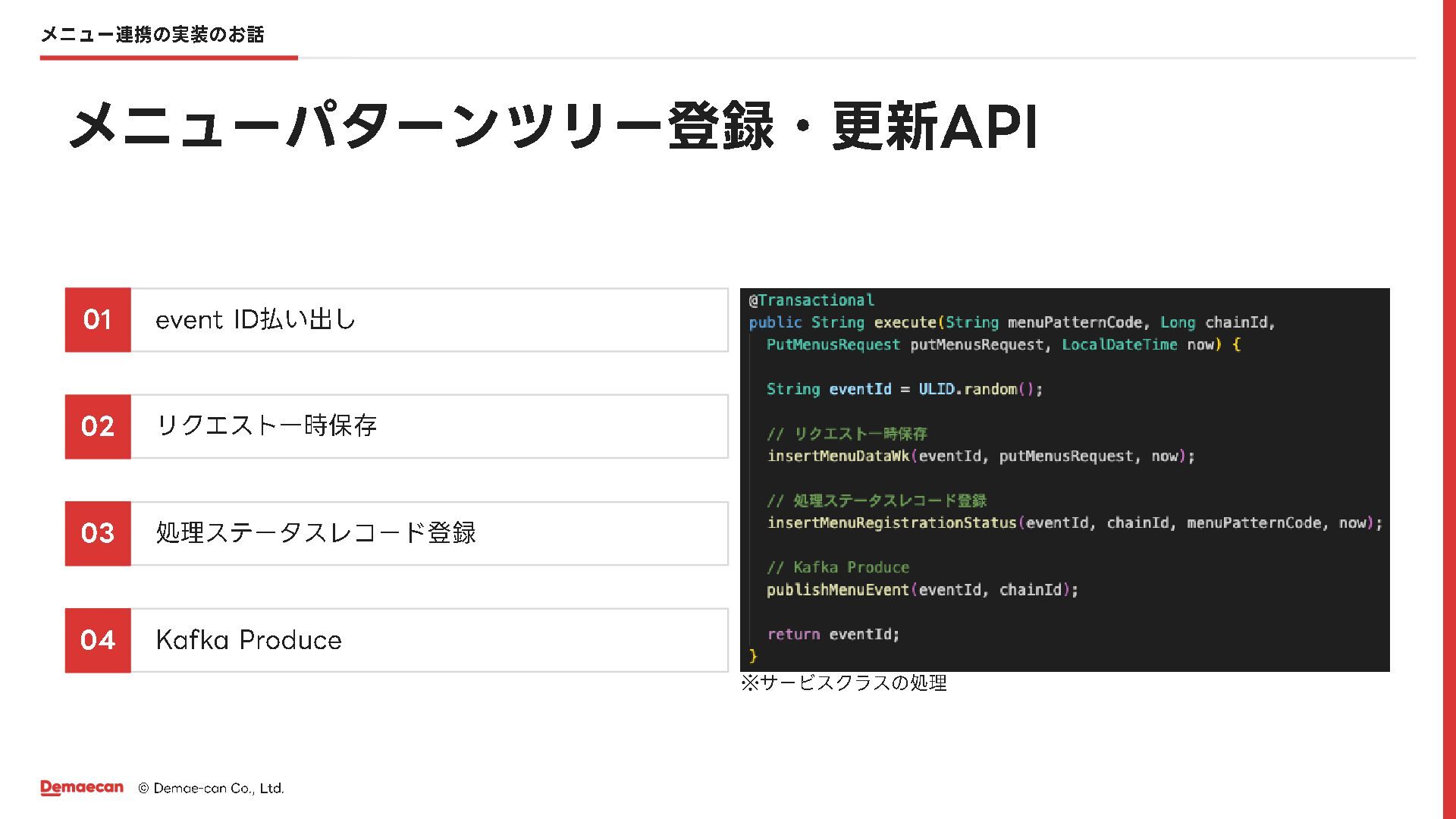Click the 処理ステータスレコード登録 step label
The image size is (1456, 819).
point(315,532)
